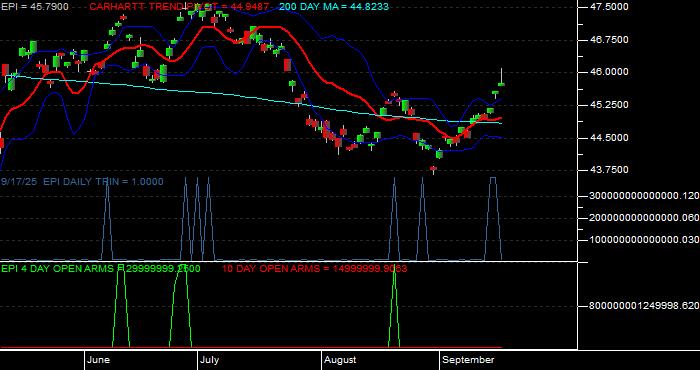The width and height of the screenshot is (700, 370).
Task: Click the latest green candlestick near 46.0000
Action: [502, 83]
